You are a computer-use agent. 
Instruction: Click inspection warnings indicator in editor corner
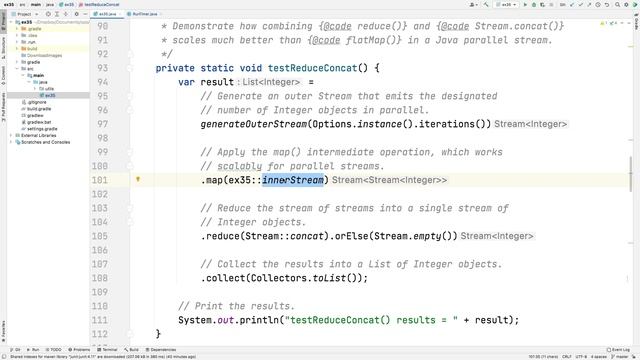(x=609, y=23)
